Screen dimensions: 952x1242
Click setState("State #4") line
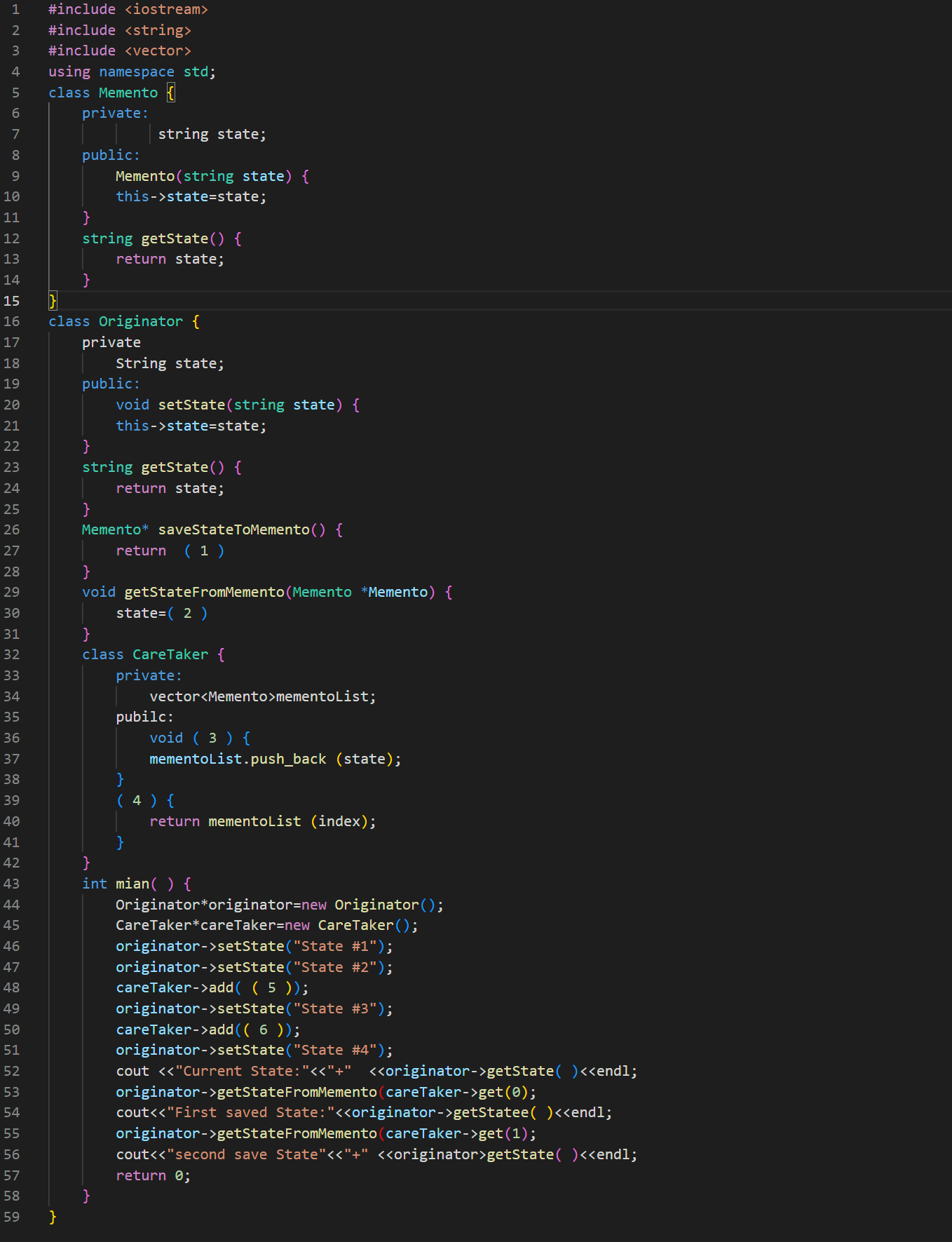pyautogui.click(x=254, y=1051)
